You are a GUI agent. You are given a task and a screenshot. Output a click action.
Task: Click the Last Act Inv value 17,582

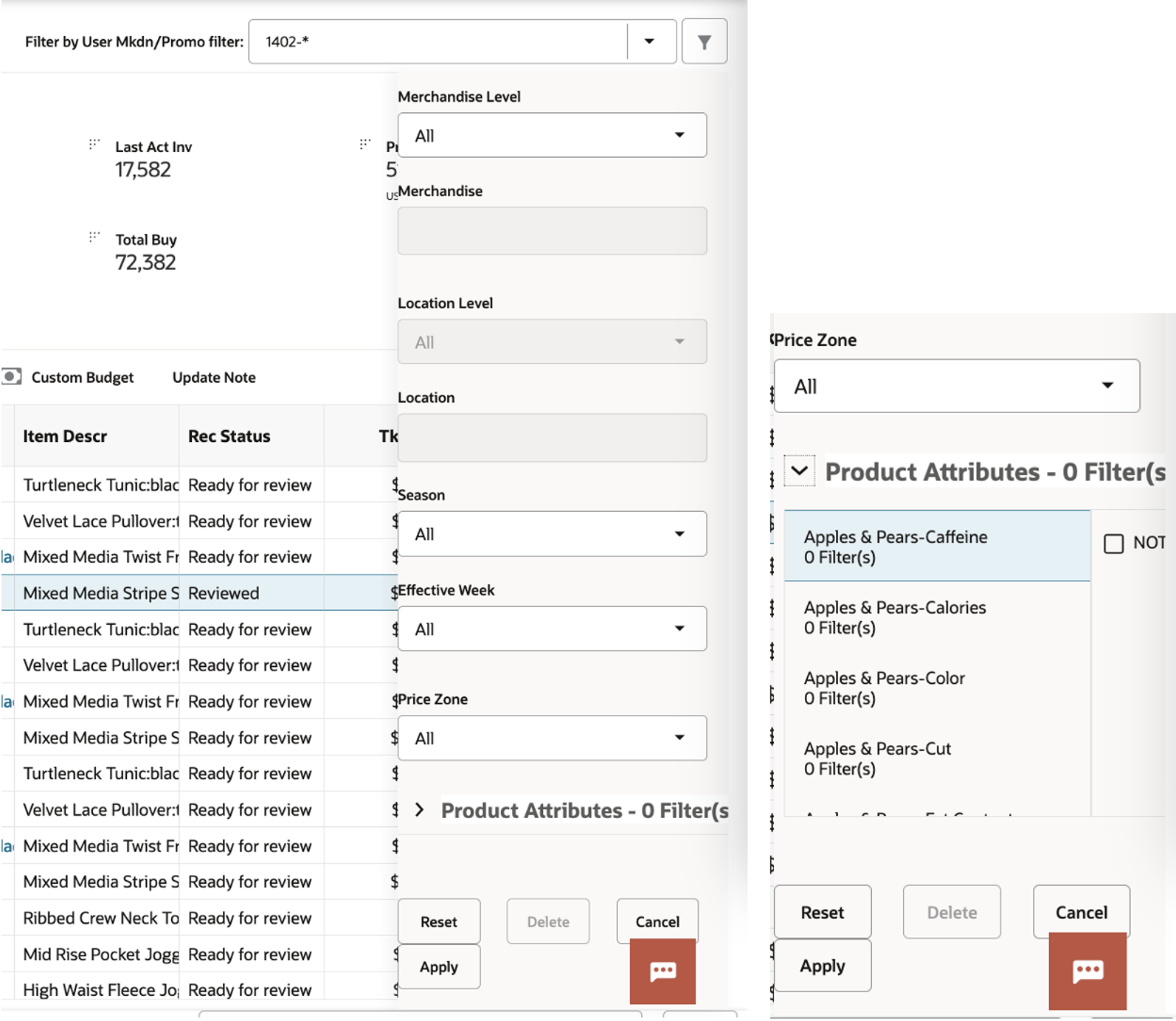coord(143,170)
